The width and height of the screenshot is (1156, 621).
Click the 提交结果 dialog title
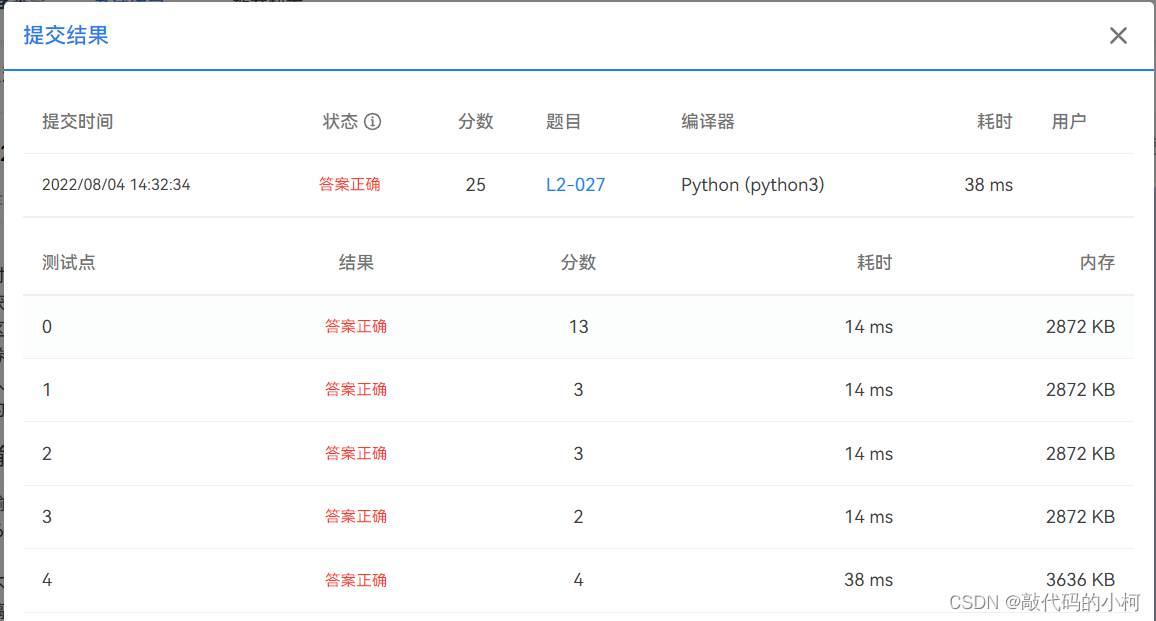[63, 35]
